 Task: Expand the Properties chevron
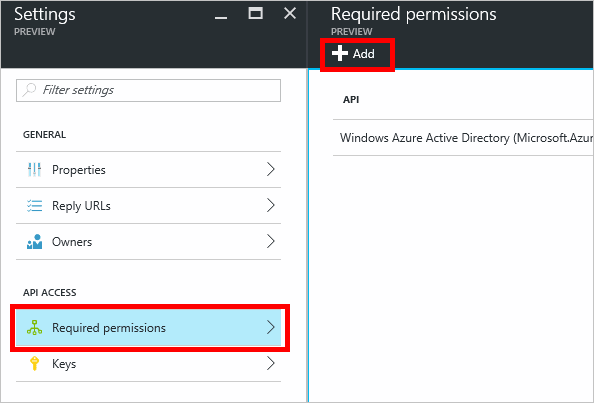coord(270,169)
